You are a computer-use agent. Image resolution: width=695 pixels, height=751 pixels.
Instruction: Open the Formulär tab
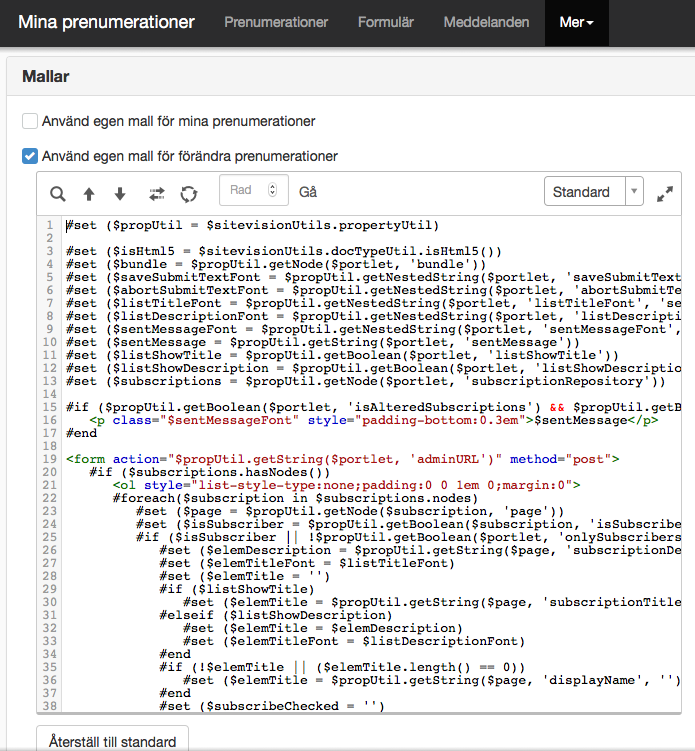(x=386, y=23)
